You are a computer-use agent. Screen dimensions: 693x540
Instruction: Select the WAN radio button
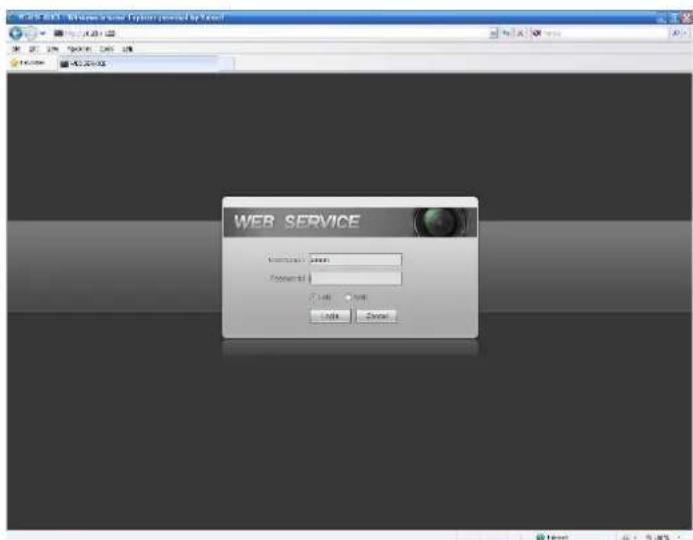point(348,297)
